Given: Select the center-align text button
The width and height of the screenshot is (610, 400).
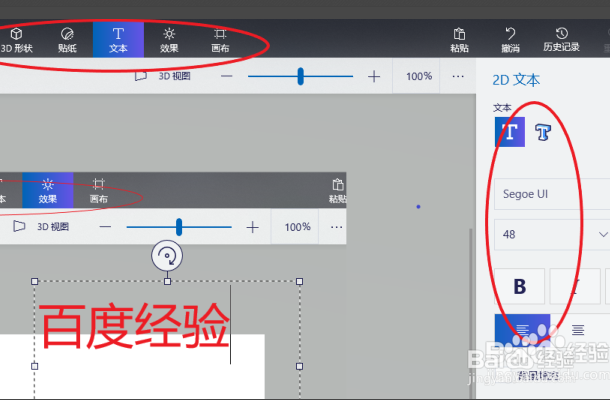Looking at the screenshot, I should (578, 330).
